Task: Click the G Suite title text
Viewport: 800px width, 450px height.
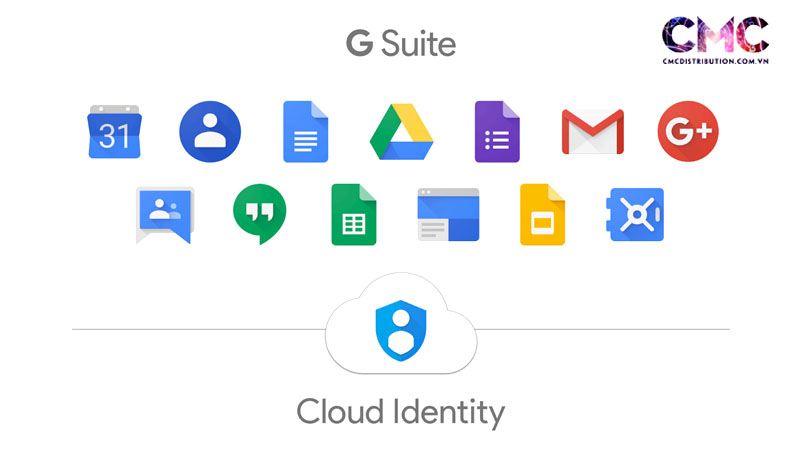Action: tap(401, 43)
